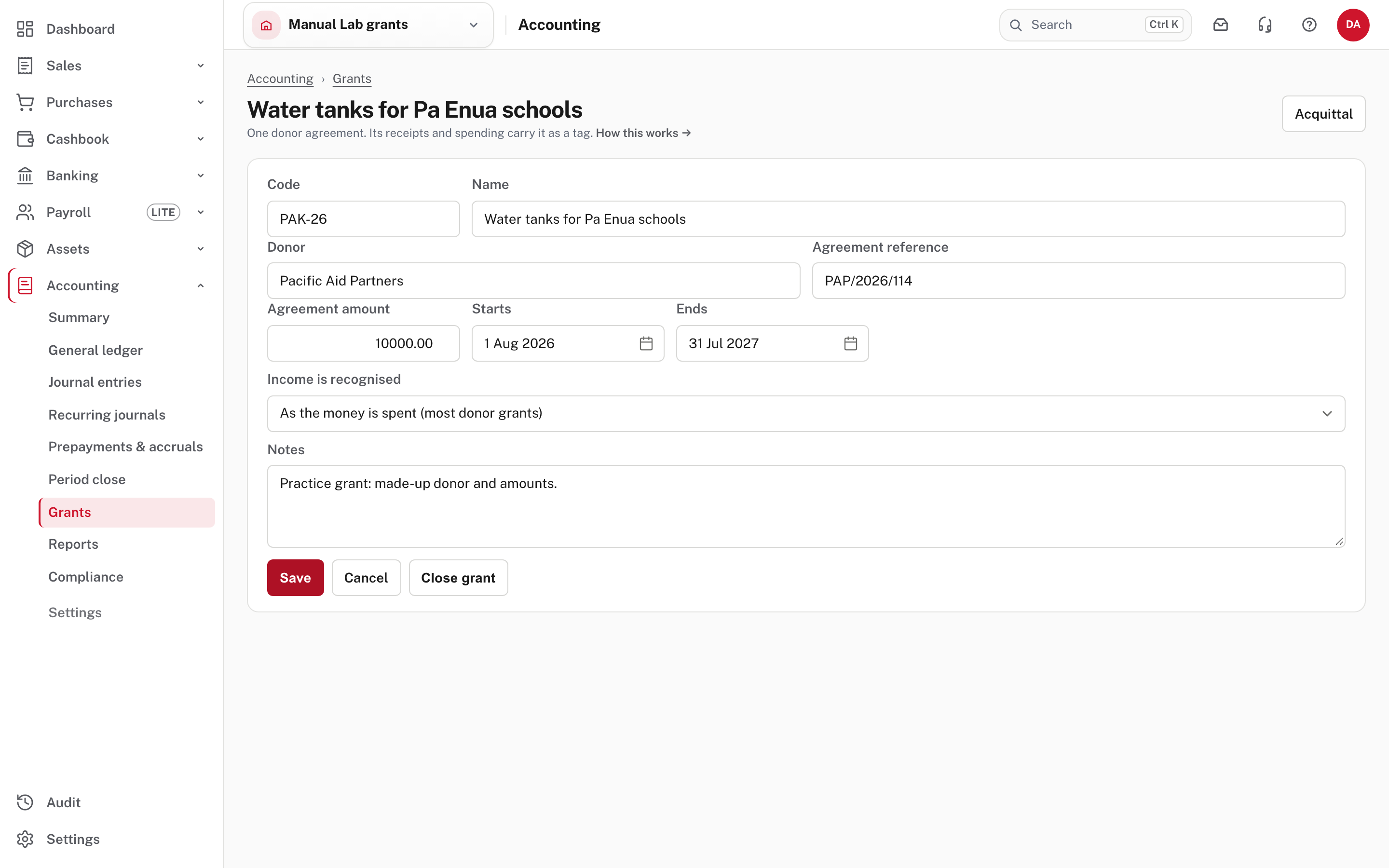This screenshot has width=1389, height=868.
Task: Open the DA user avatar menu
Action: 1353,25
